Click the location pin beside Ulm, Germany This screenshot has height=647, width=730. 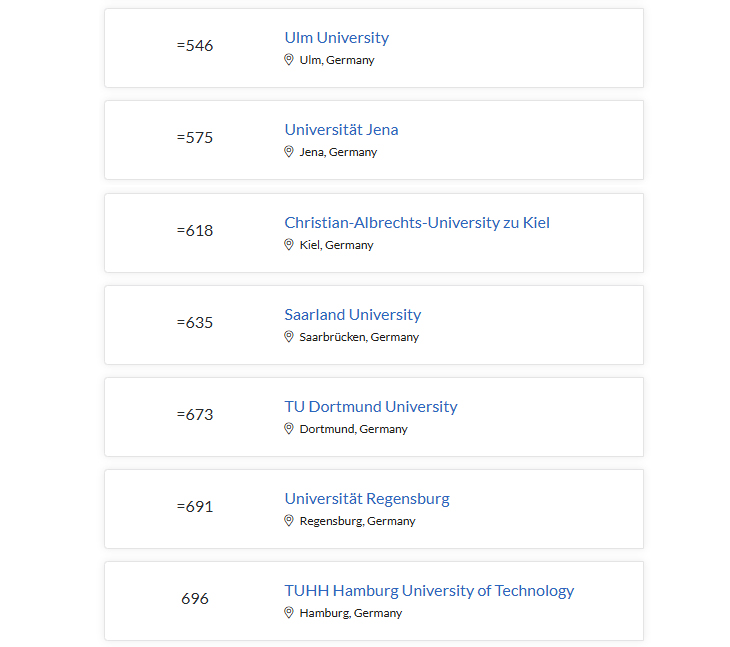(x=289, y=60)
